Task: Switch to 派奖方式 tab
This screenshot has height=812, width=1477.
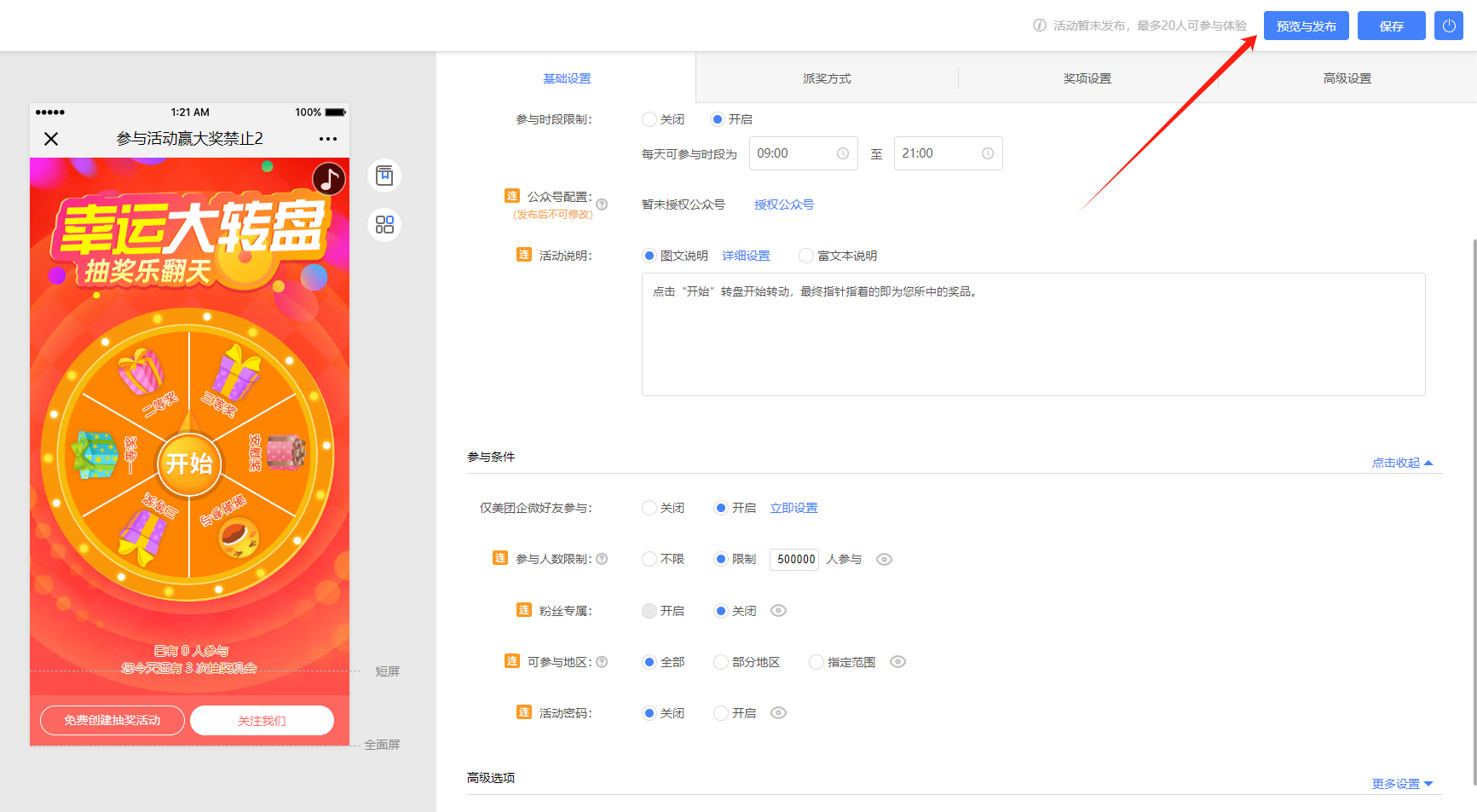Action: tap(827, 78)
